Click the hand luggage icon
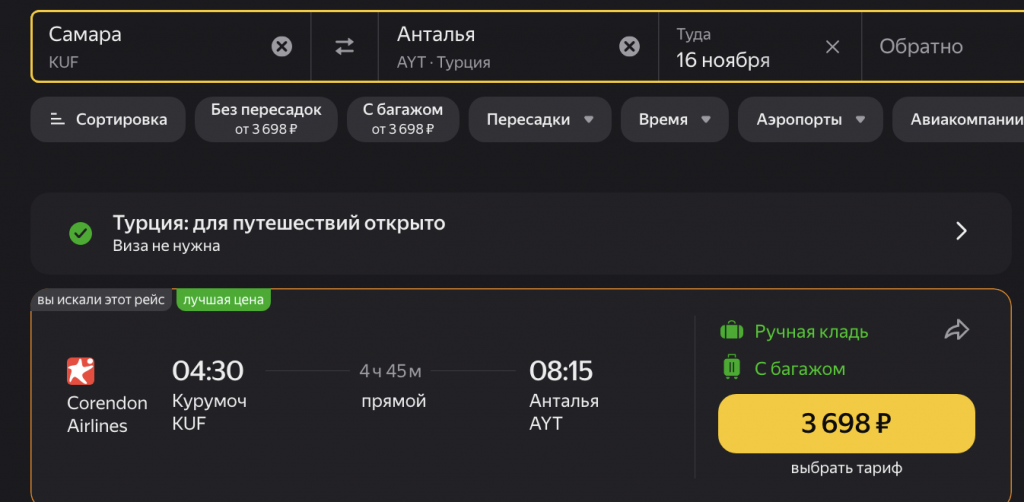Screen dimensions: 1024x502 pyautogui.click(x=731, y=331)
